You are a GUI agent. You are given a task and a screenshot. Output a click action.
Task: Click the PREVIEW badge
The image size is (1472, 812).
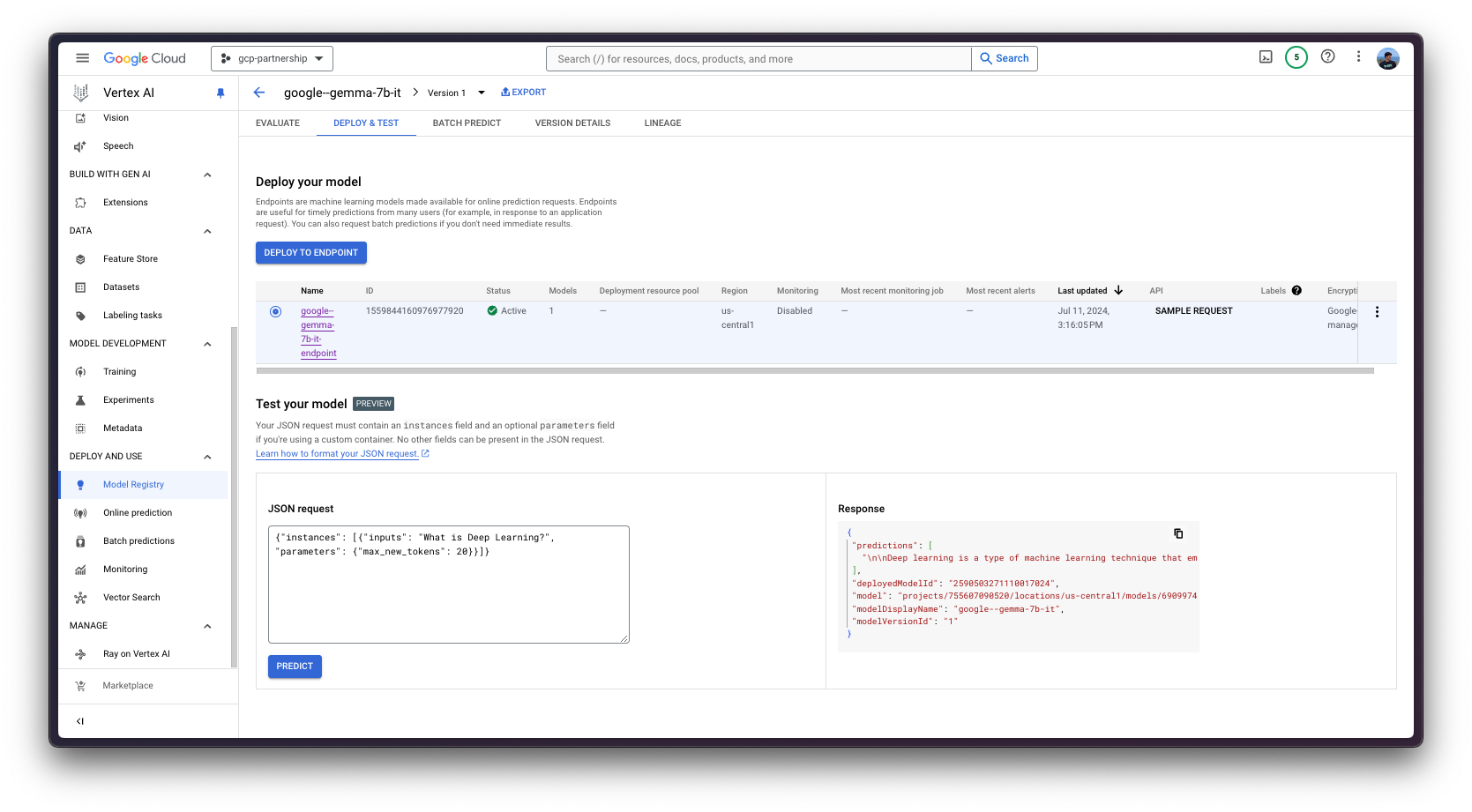(x=374, y=404)
